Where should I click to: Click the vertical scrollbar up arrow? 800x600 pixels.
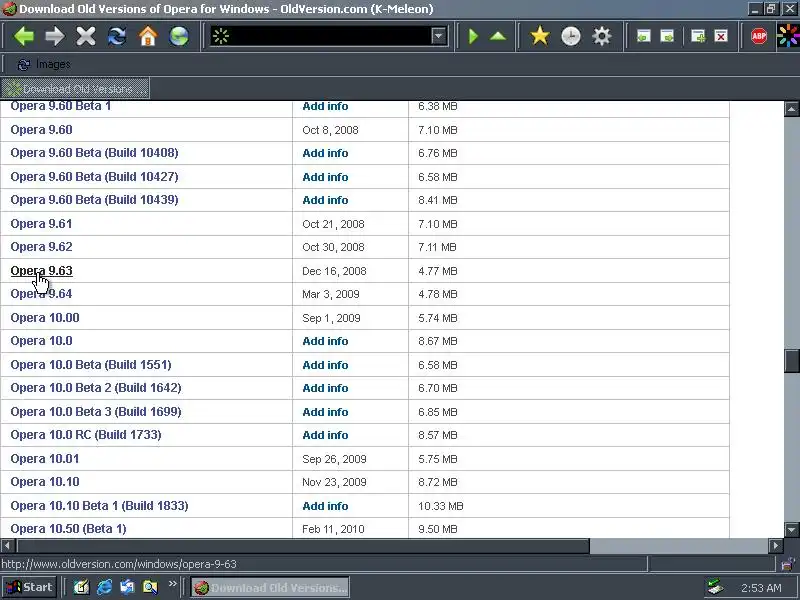791,109
